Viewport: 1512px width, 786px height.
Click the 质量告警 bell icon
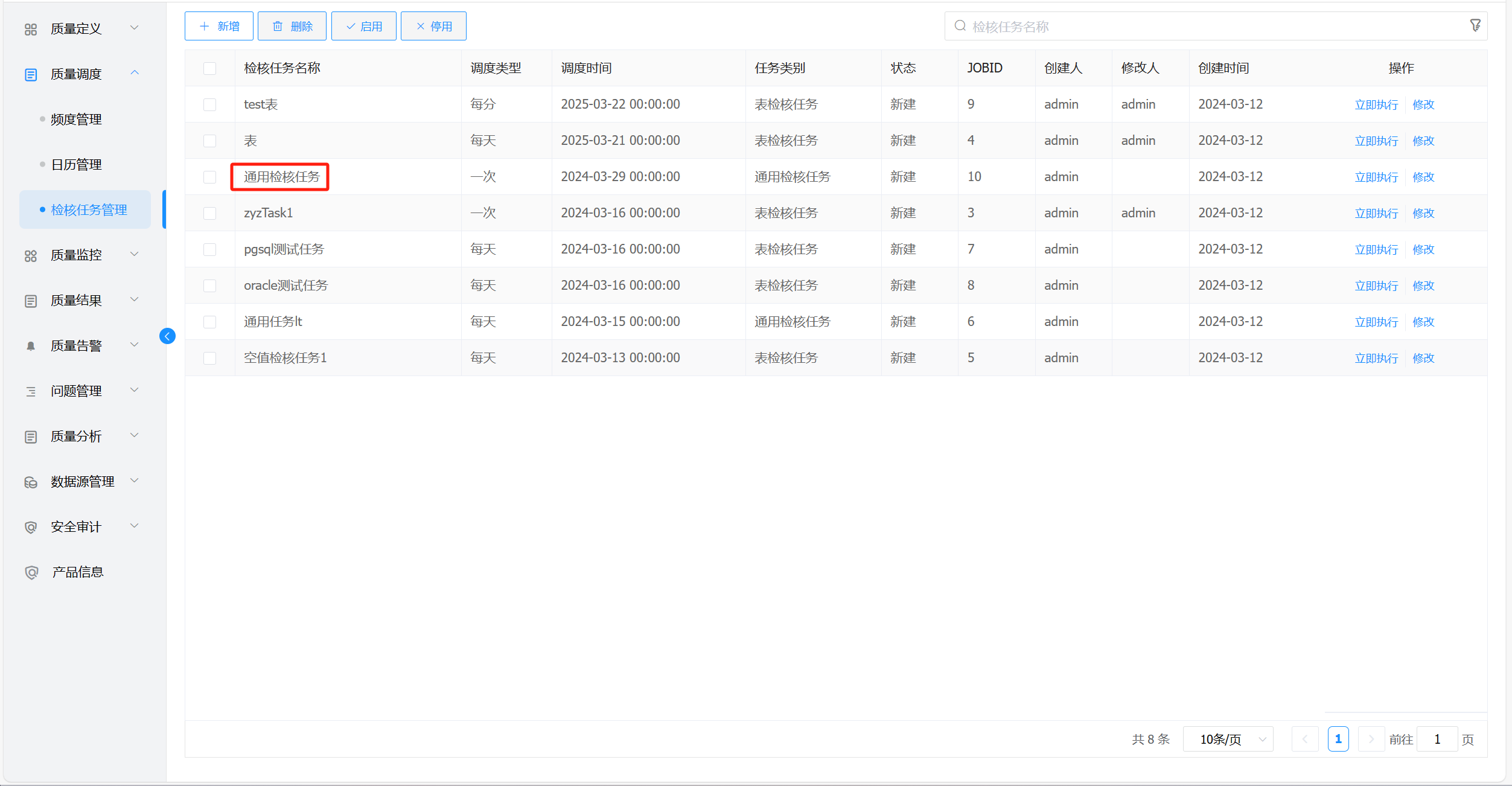(x=31, y=346)
